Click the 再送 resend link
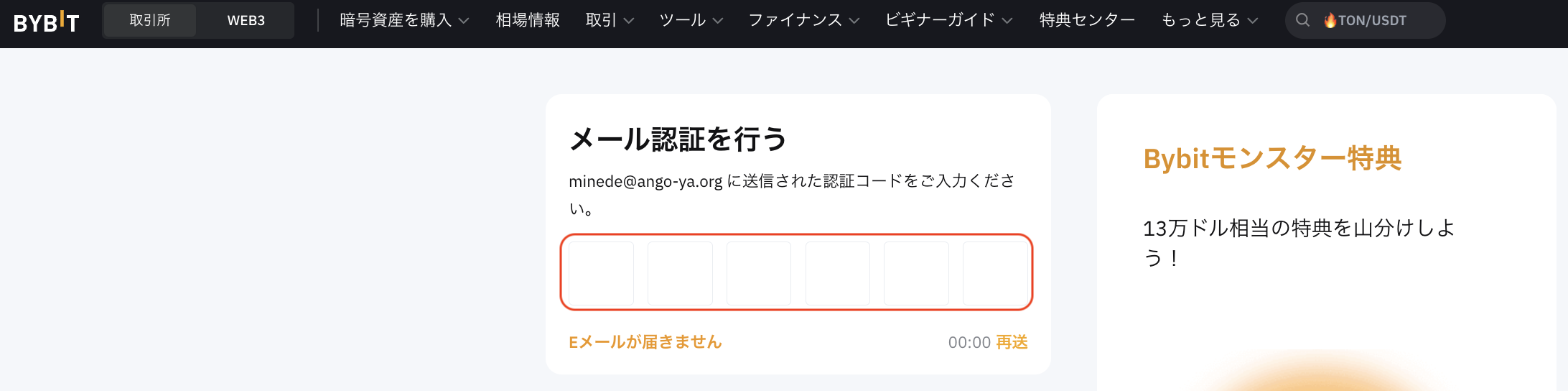 pyautogui.click(x=1012, y=342)
